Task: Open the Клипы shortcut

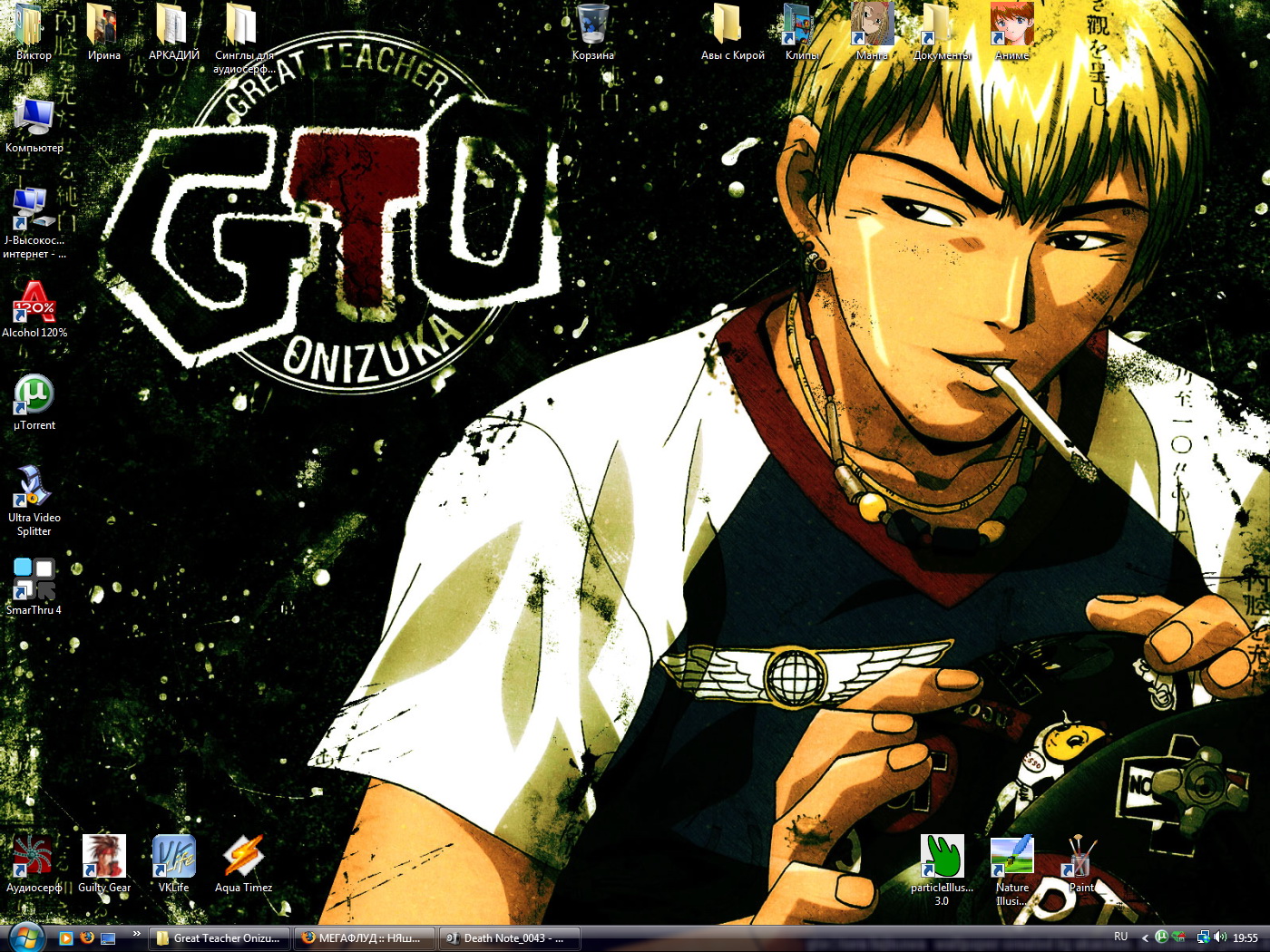Action: [802, 32]
